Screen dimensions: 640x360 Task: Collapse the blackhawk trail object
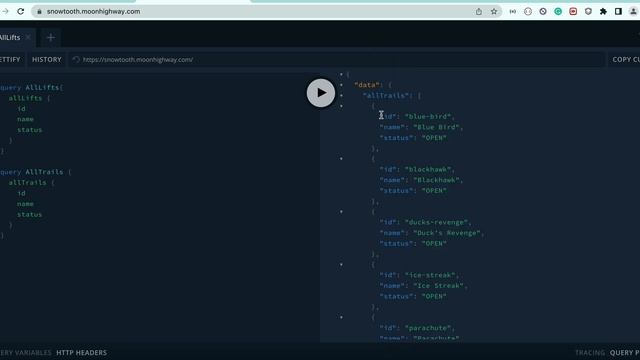(x=341, y=159)
